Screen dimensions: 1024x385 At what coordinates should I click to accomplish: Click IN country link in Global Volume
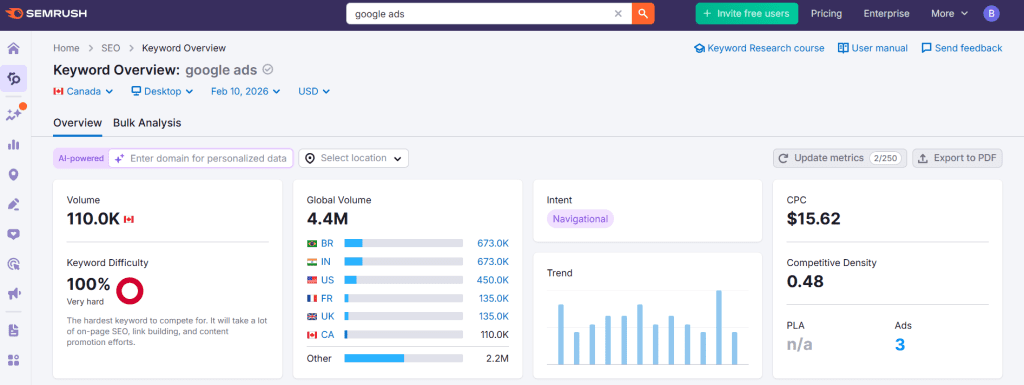(x=326, y=262)
